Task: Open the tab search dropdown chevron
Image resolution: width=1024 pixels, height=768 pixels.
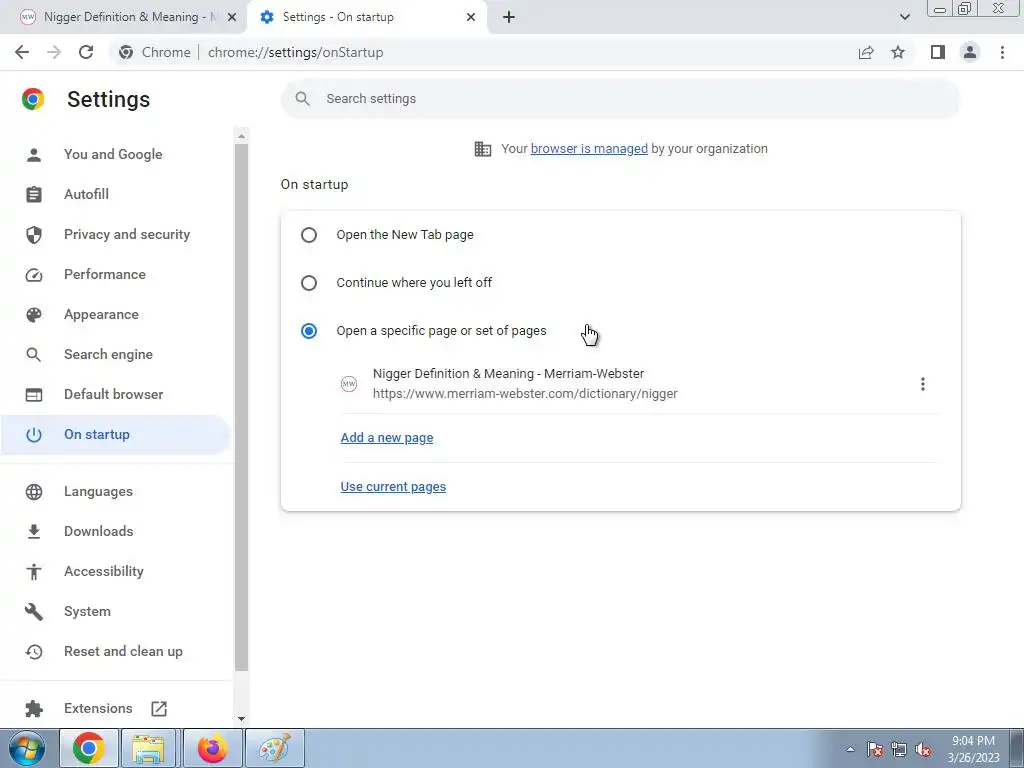Action: pos(904,17)
